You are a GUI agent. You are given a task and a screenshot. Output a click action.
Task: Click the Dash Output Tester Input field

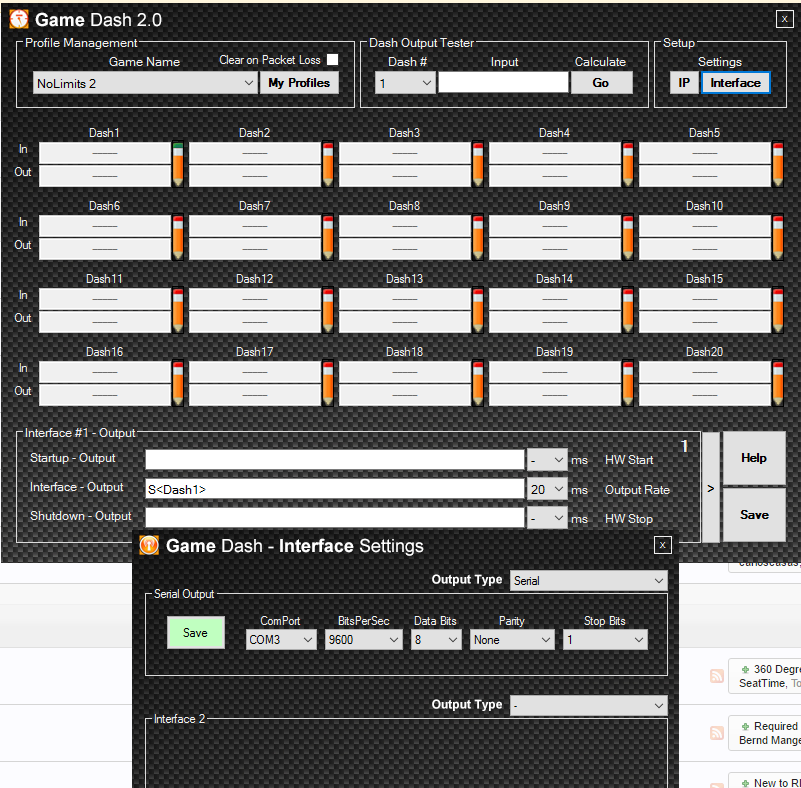coord(504,83)
